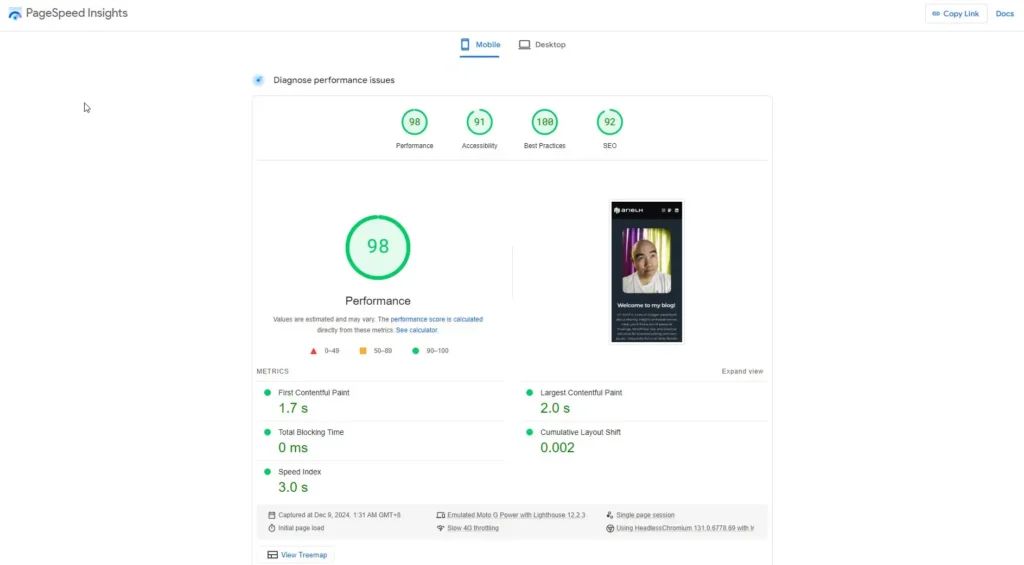Select the Best Practices score gauge
This screenshot has height=565, width=1024.
[544, 123]
